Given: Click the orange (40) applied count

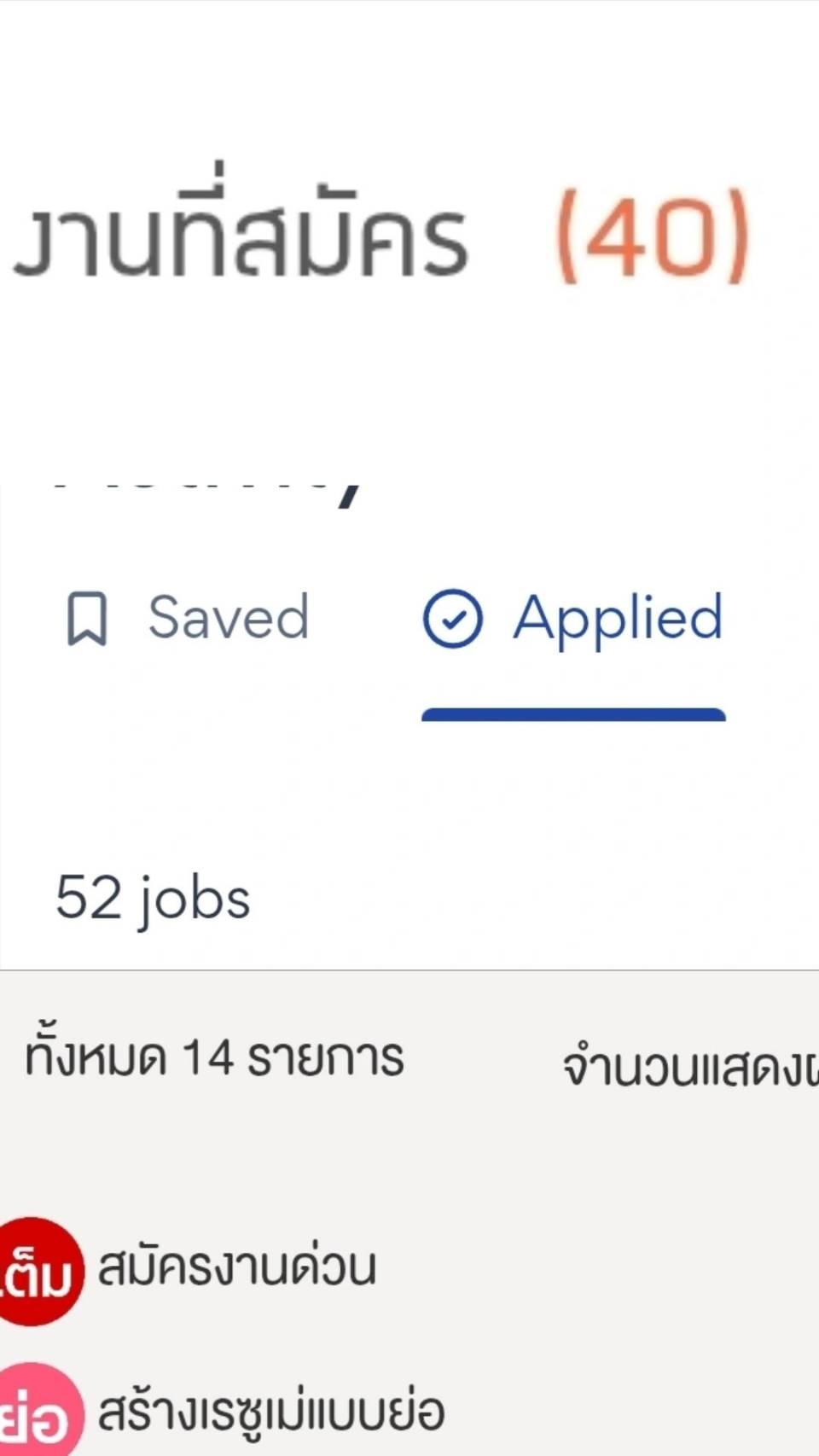Looking at the screenshot, I should [653, 236].
